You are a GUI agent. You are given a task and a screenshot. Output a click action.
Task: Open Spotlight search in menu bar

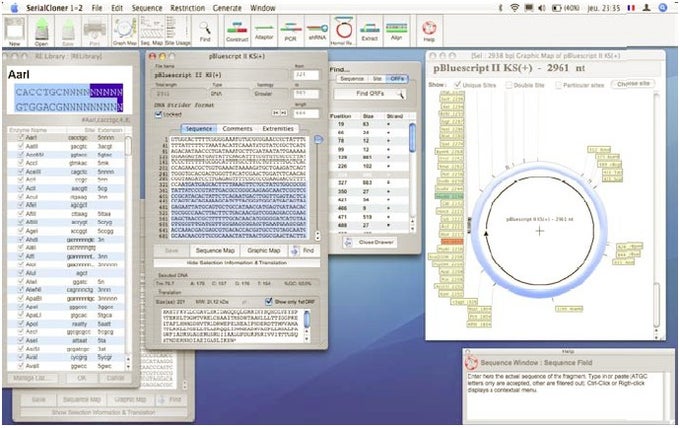click(x=663, y=7)
